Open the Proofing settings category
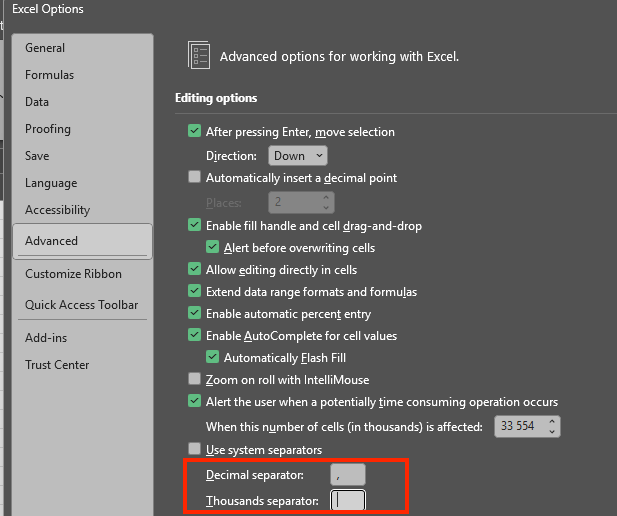617x516 pixels. pos(48,129)
